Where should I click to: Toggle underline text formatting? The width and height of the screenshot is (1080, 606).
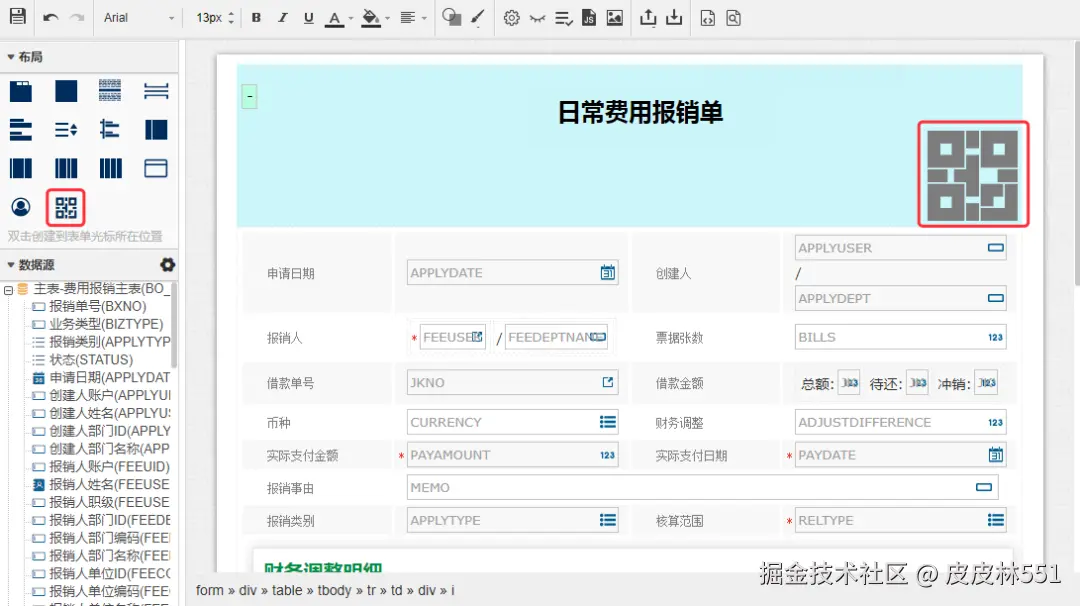point(308,17)
